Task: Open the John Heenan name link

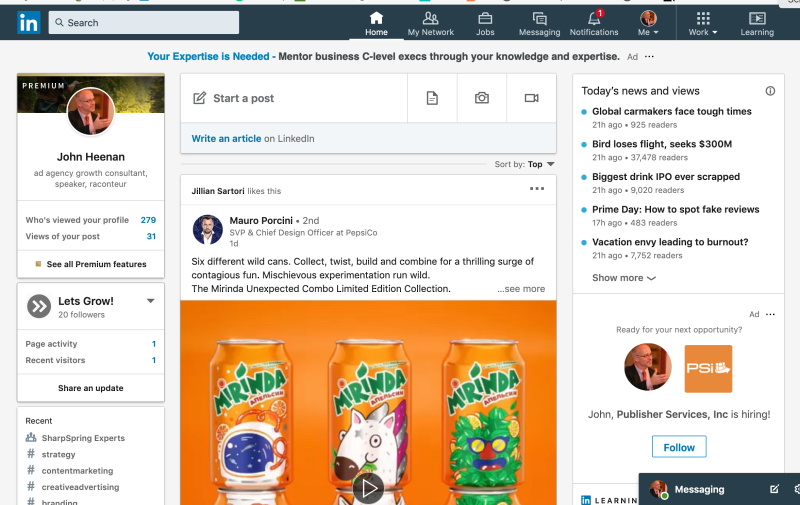Action: click(91, 157)
